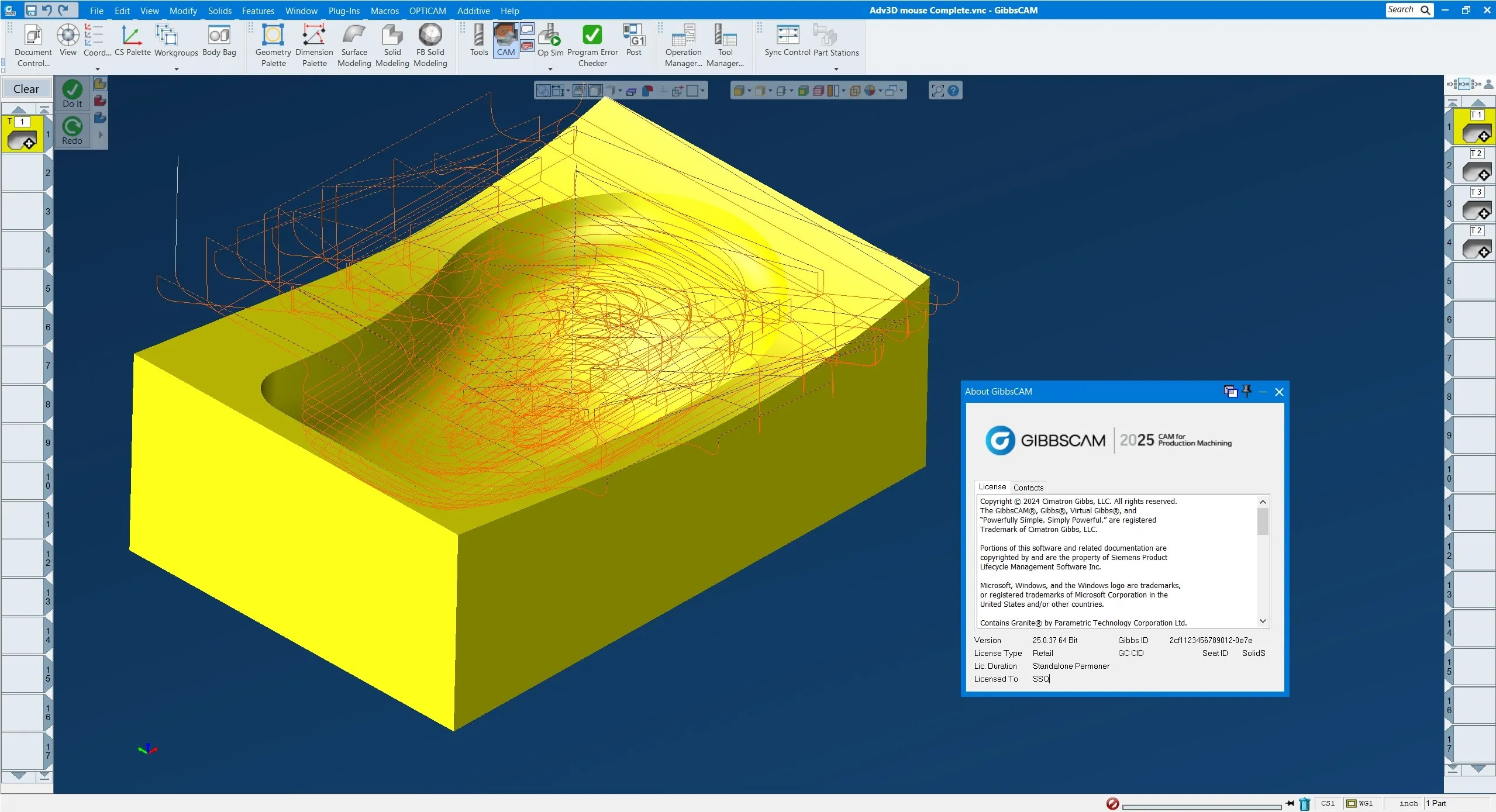Image resolution: width=1496 pixels, height=812 pixels.
Task: Open the Plug-Ins menu
Action: coord(344,11)
